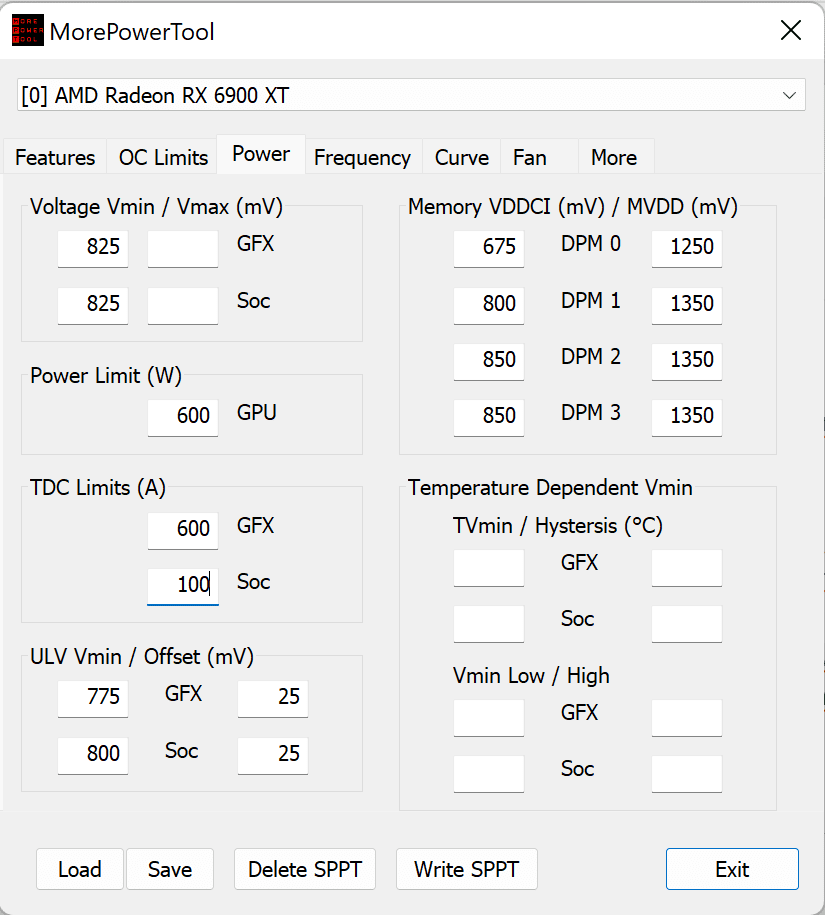
Task: Click the "DPM 2" label
Action: pos(590,357)
